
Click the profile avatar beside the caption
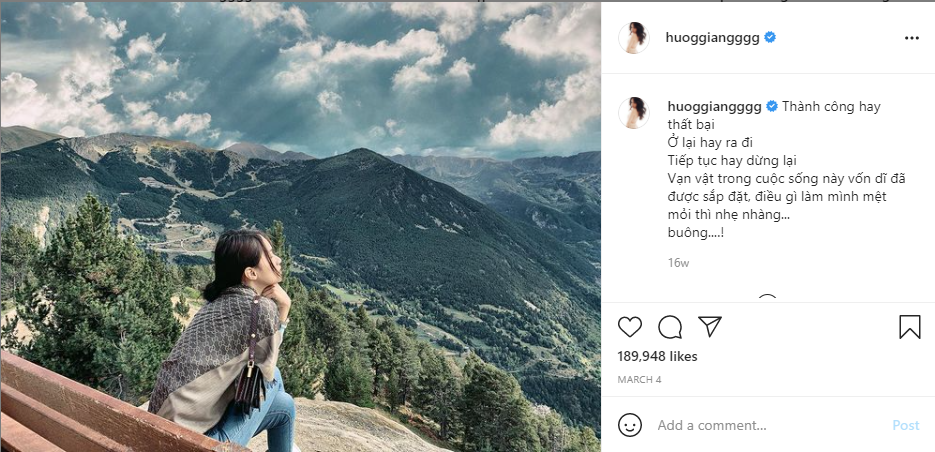[x=634, y=113]
